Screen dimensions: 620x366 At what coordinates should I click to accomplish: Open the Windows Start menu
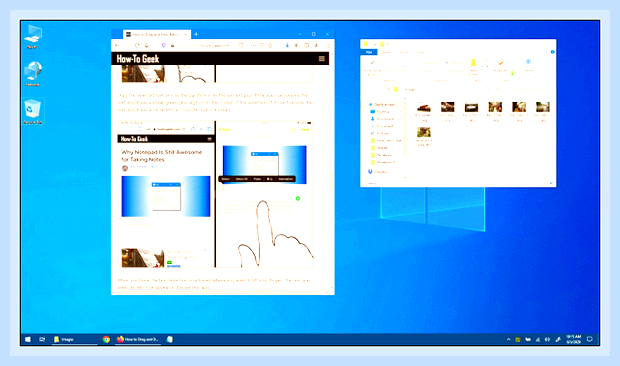[x=28, y=339]
